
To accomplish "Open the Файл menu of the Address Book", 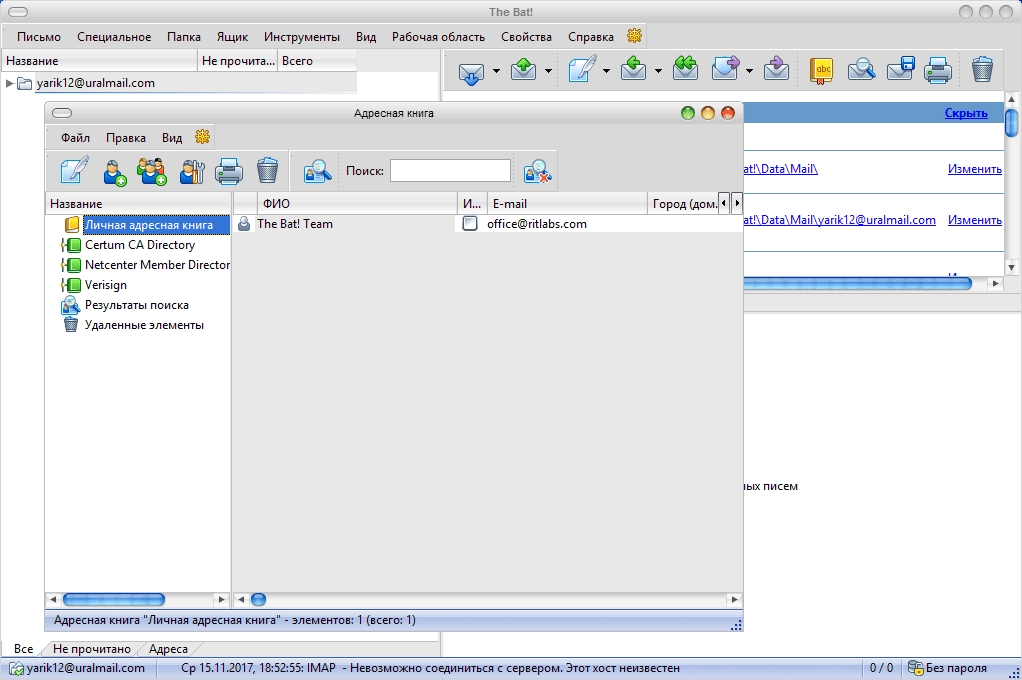I will click(x=76, y=138).
